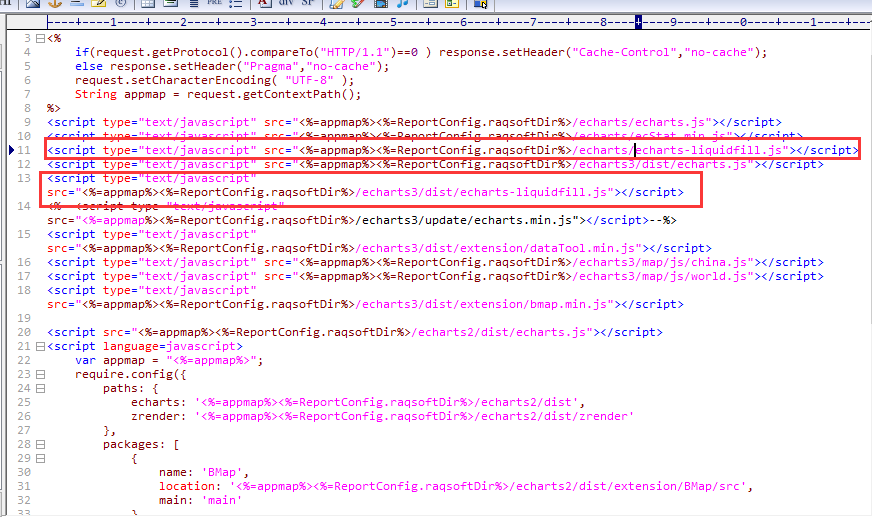The image size is (872, 517).
Task: Click "Cache-Control" string on line 4
Action: point(624,52)
